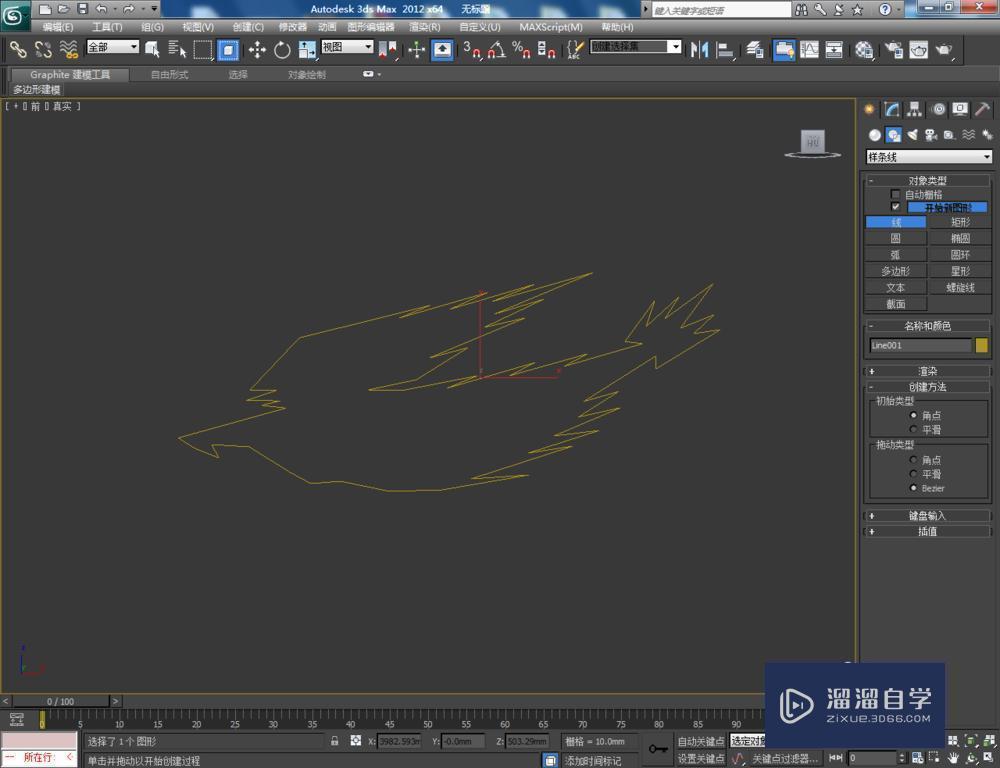The height and width of the screenshot is (768, 1000).
Task: Switch to Geometry category icon
Action: (x=875, y=135)
